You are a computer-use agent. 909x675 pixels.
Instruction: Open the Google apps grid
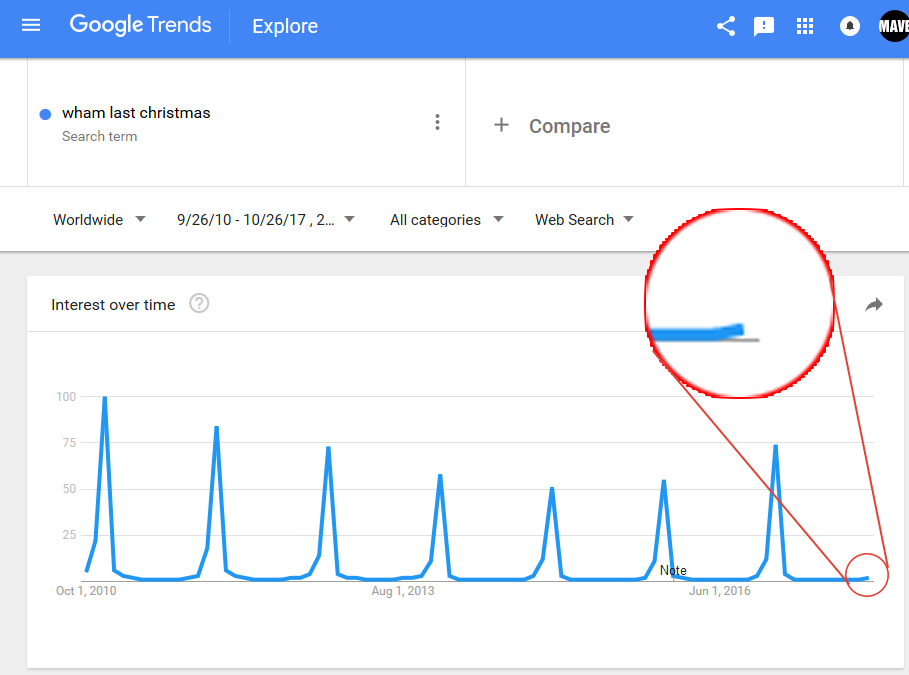click(805, 26)
